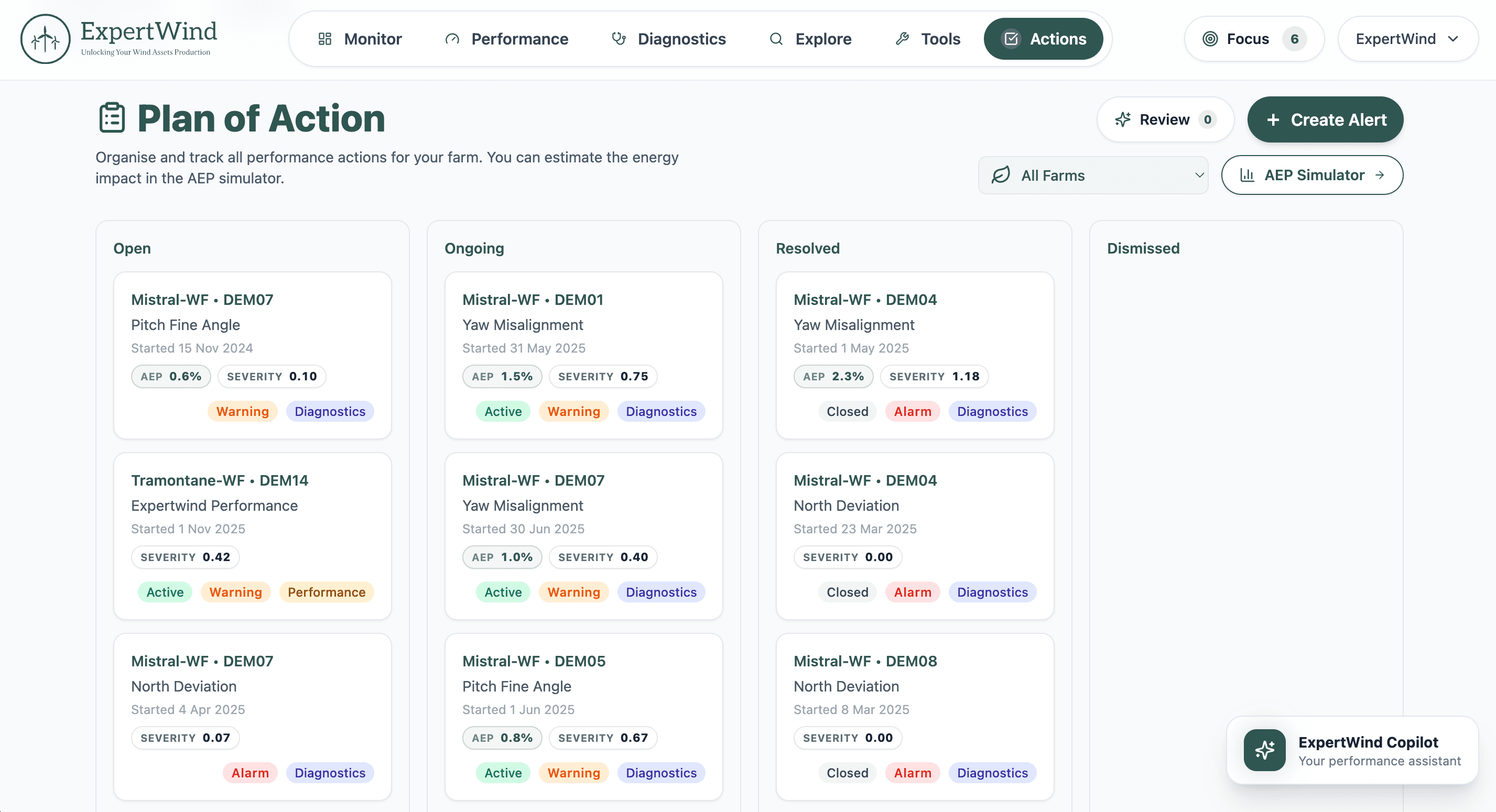Click the ExpertWind turbine logo icon
The width and height of the screenshot is (1496, 812).
click(45, 39)
